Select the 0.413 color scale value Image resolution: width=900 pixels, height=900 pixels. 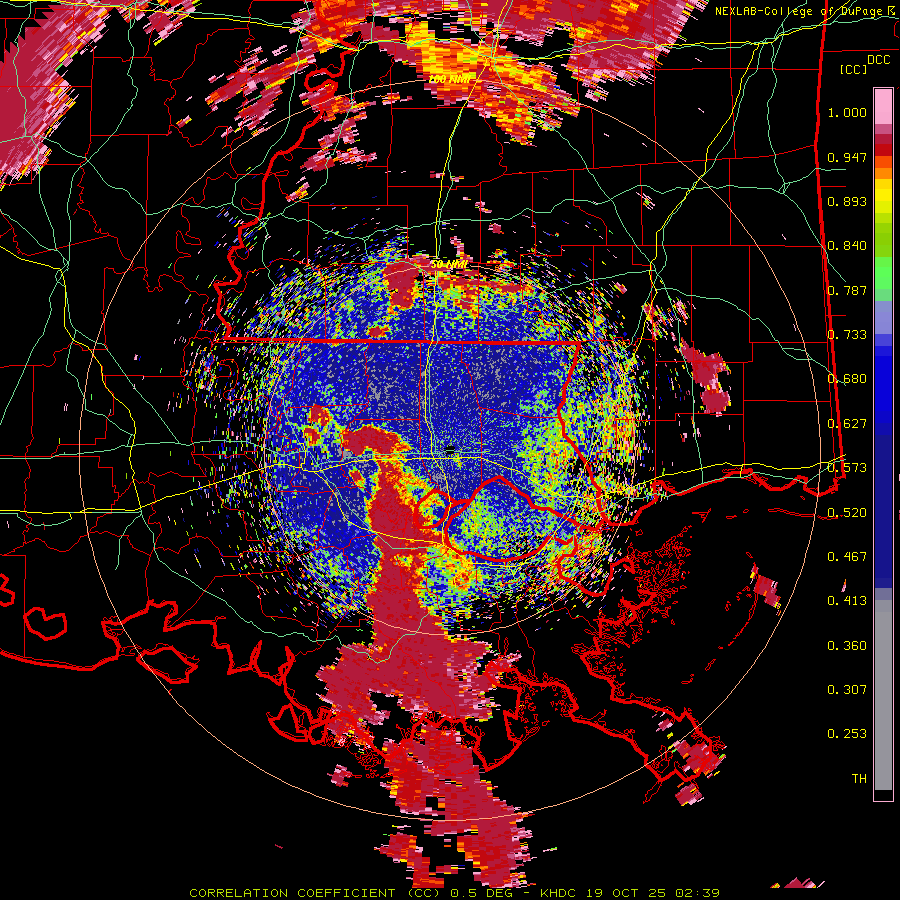(x=847, y=601)
